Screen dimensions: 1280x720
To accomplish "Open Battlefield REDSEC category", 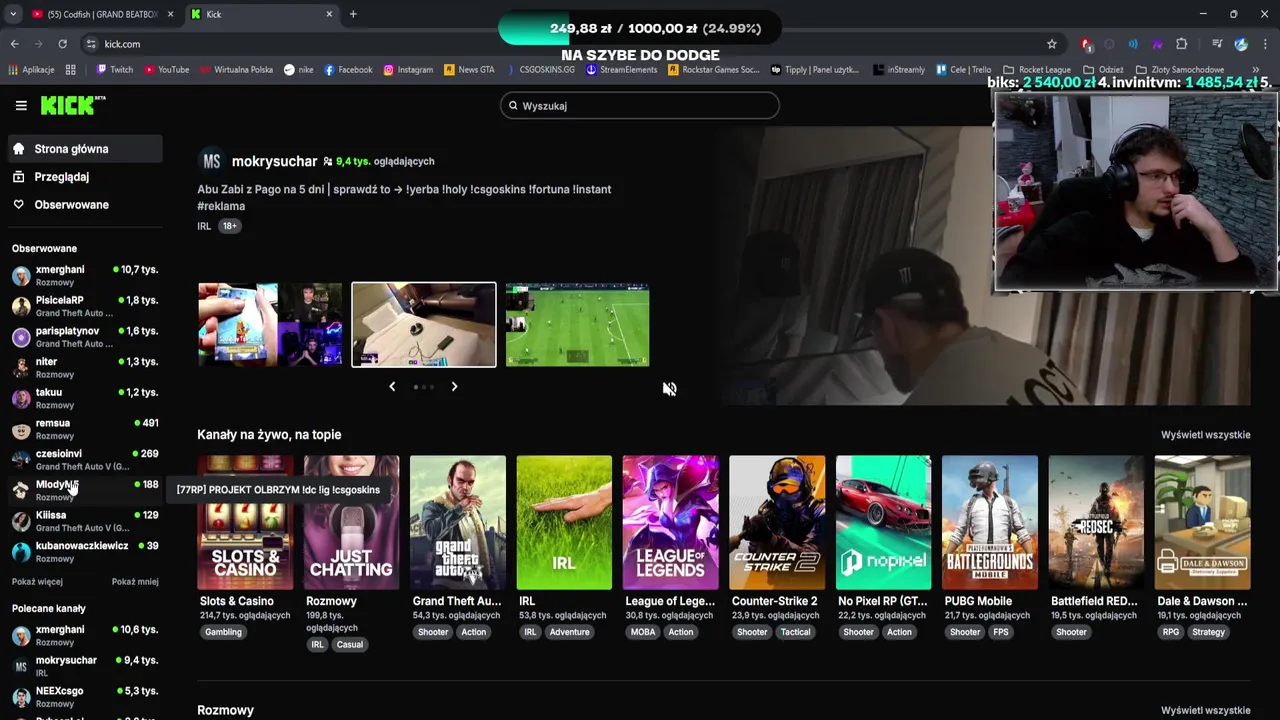I will [1096, 523].
